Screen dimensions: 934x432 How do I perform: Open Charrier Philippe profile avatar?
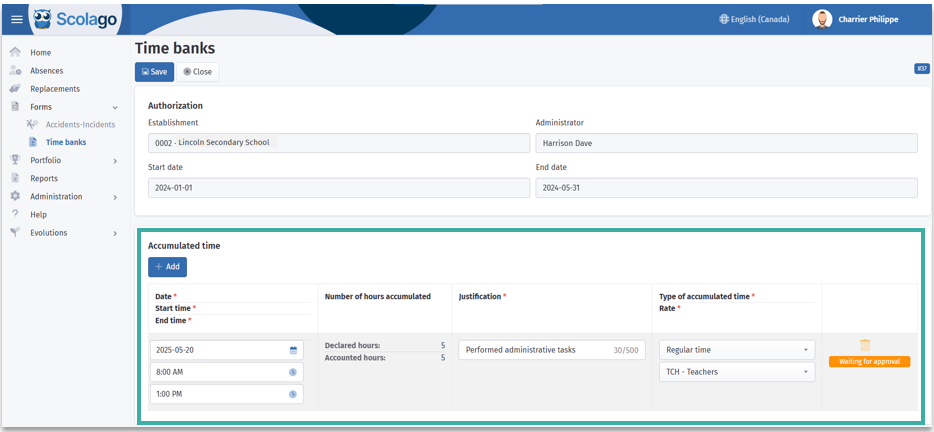(822, 19)
